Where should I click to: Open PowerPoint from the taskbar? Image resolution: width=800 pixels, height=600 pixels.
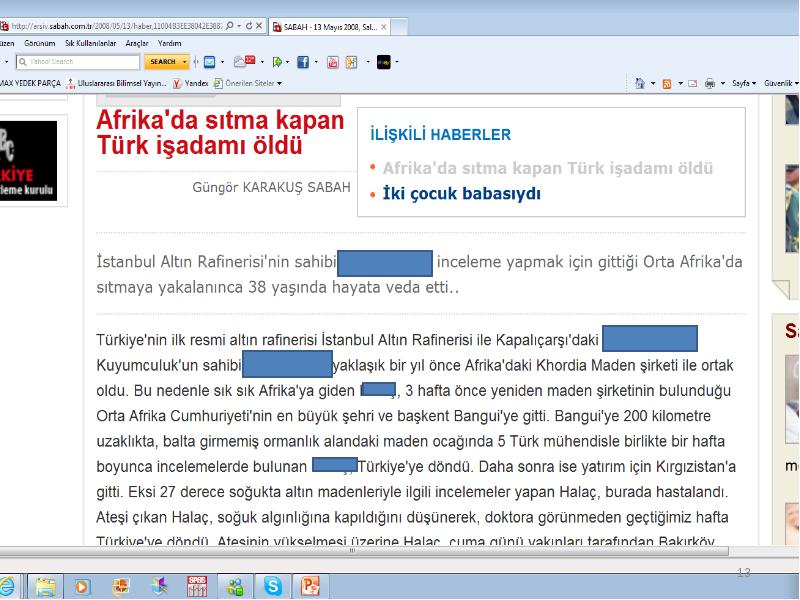(311, 587)
